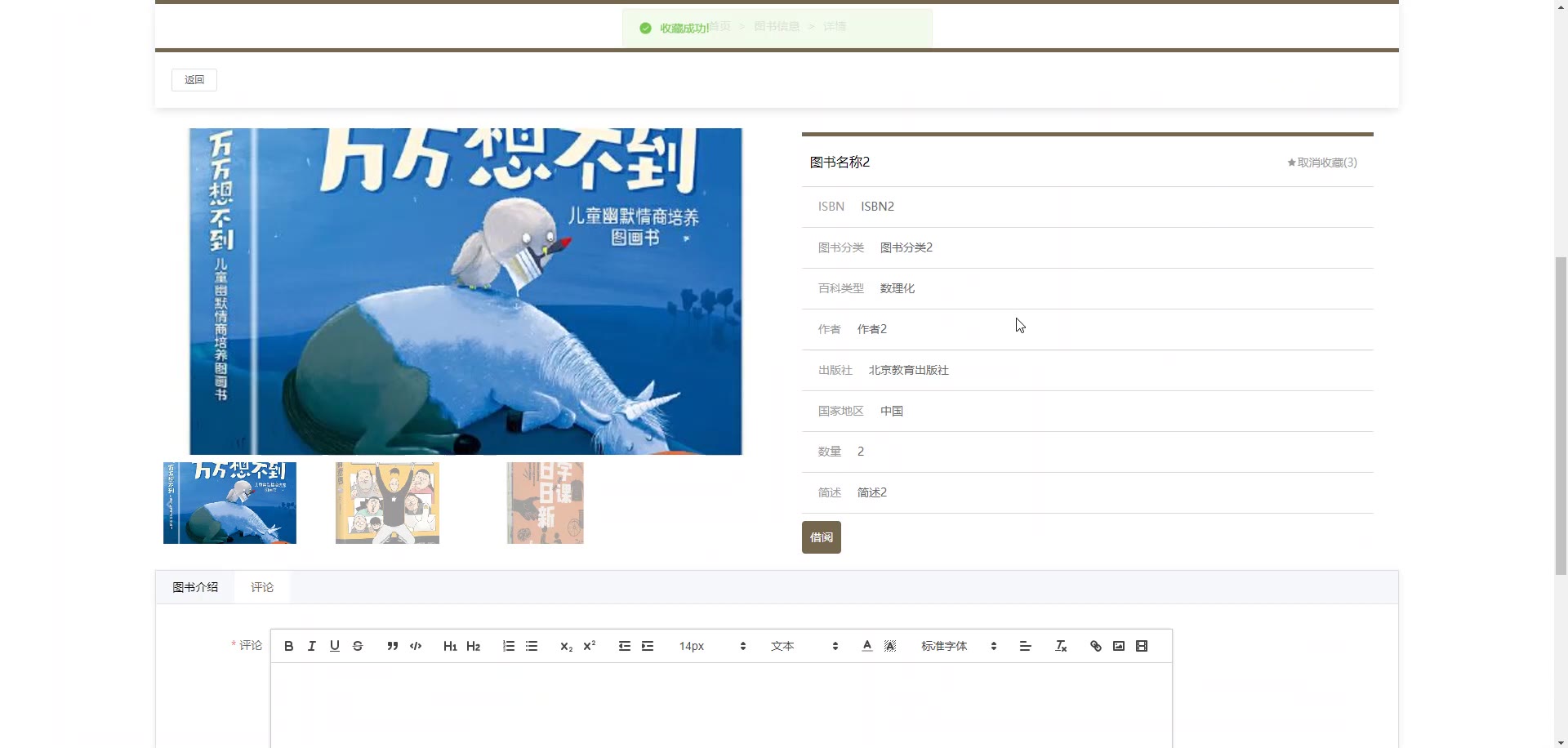Open the text background color picker
This screenshot has height=748, width=1568.
(890, 646)
